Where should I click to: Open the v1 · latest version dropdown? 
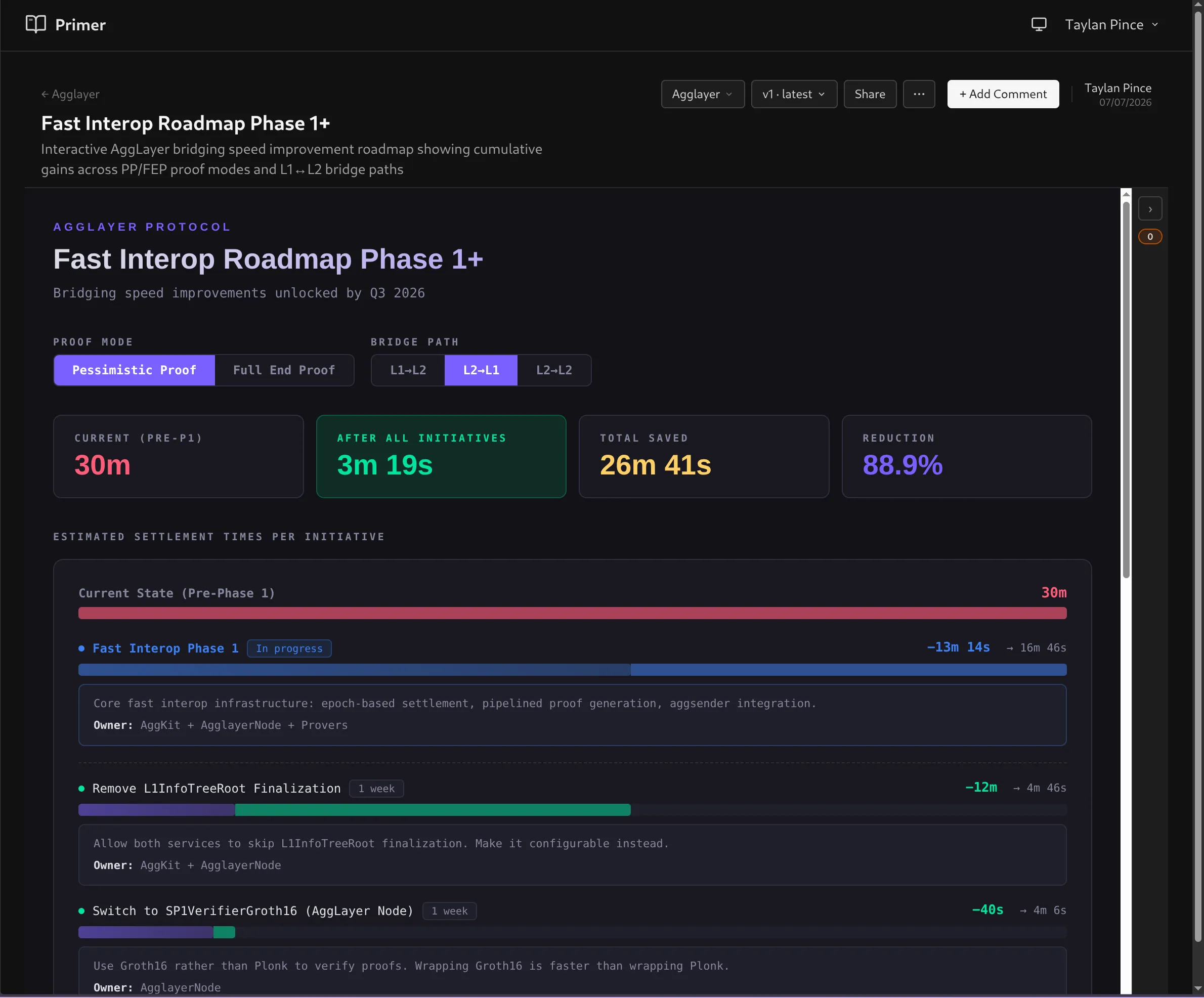794,94
